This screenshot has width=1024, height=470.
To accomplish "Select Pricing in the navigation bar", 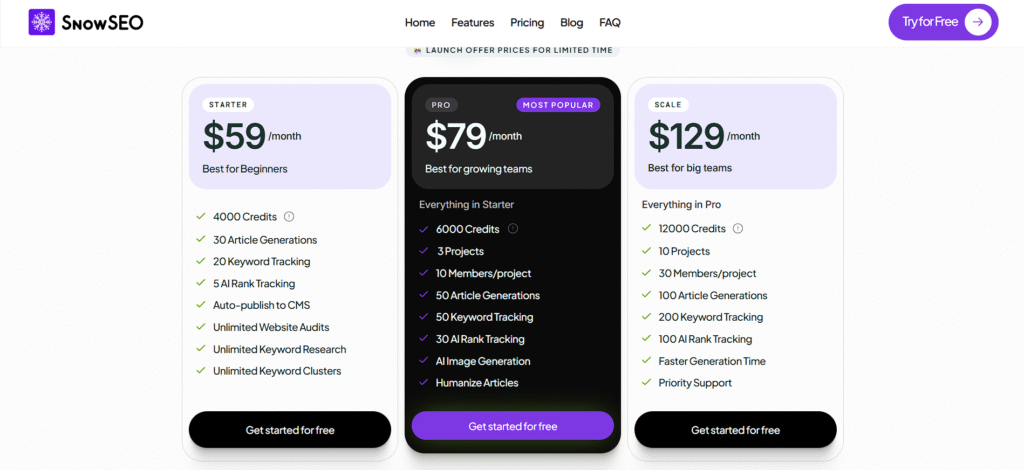I will click(527, 23).
